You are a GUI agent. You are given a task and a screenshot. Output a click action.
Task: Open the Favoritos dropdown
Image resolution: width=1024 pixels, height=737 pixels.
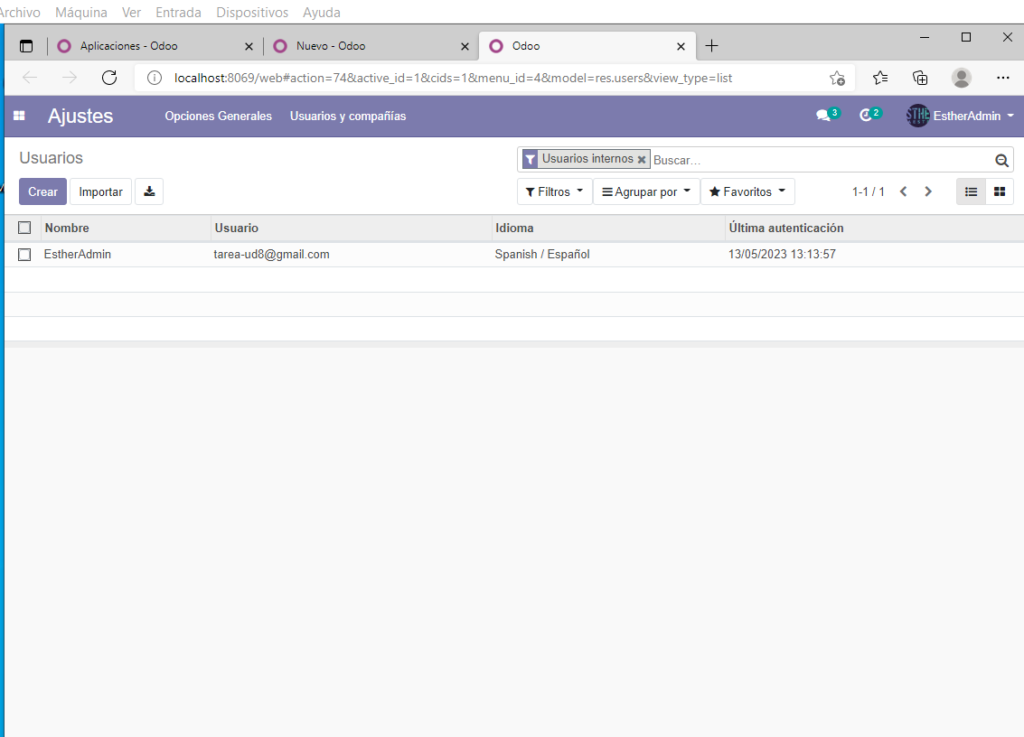coord(747,192)
